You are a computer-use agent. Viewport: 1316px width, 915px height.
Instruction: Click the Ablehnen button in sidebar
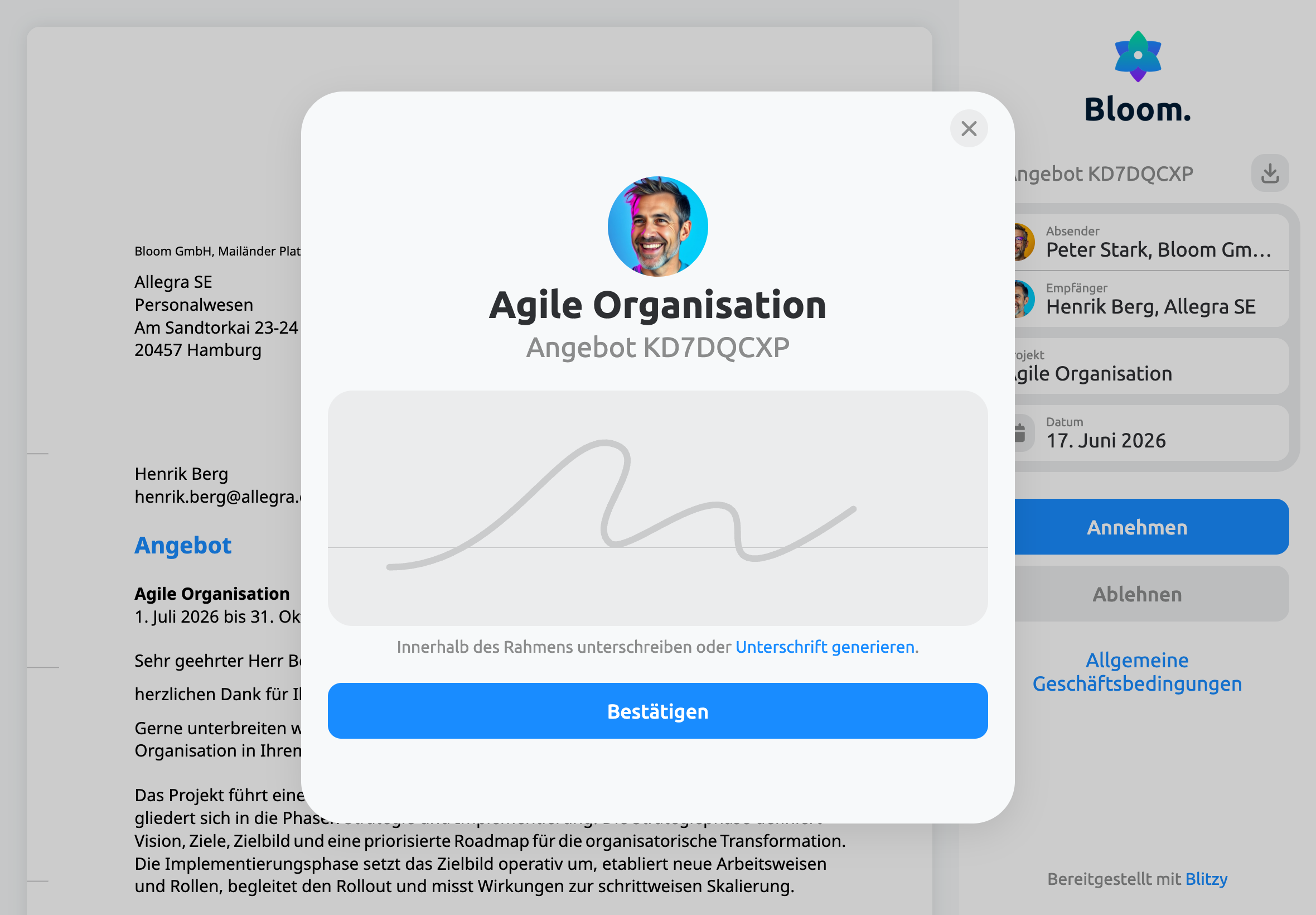pyautogui.click(x=1150, y=594)
